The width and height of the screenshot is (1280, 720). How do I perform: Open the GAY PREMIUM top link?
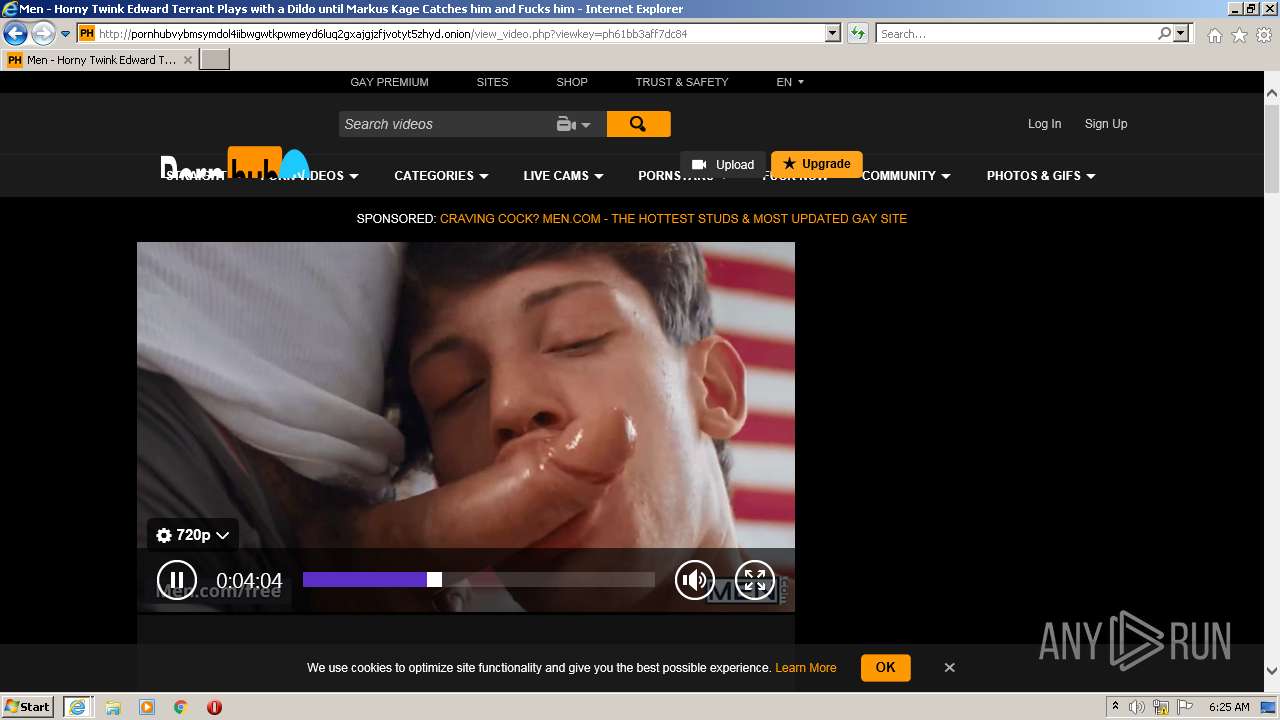389,82
